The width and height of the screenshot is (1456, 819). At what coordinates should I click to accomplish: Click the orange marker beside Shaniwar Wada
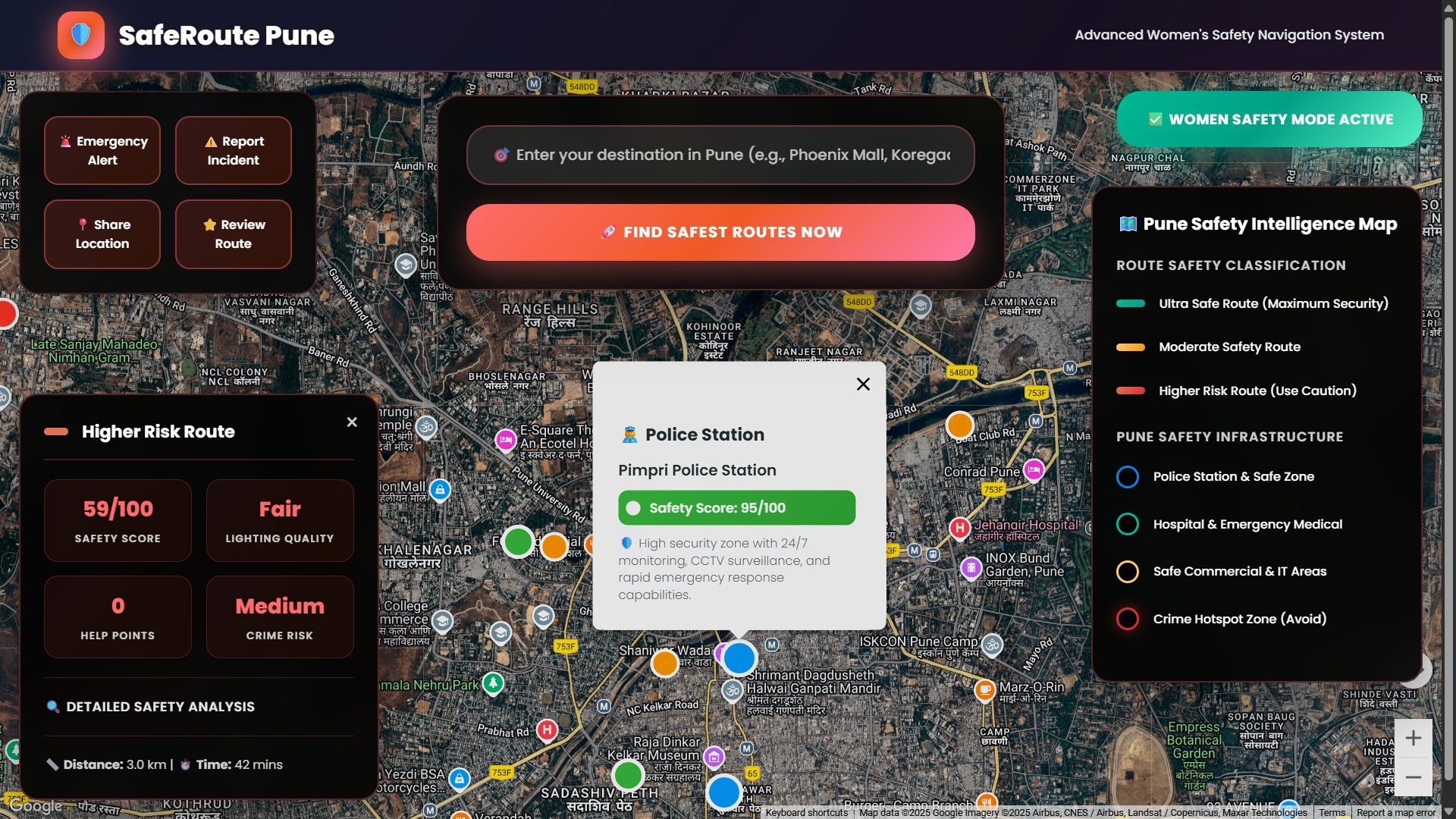[665, 663]
